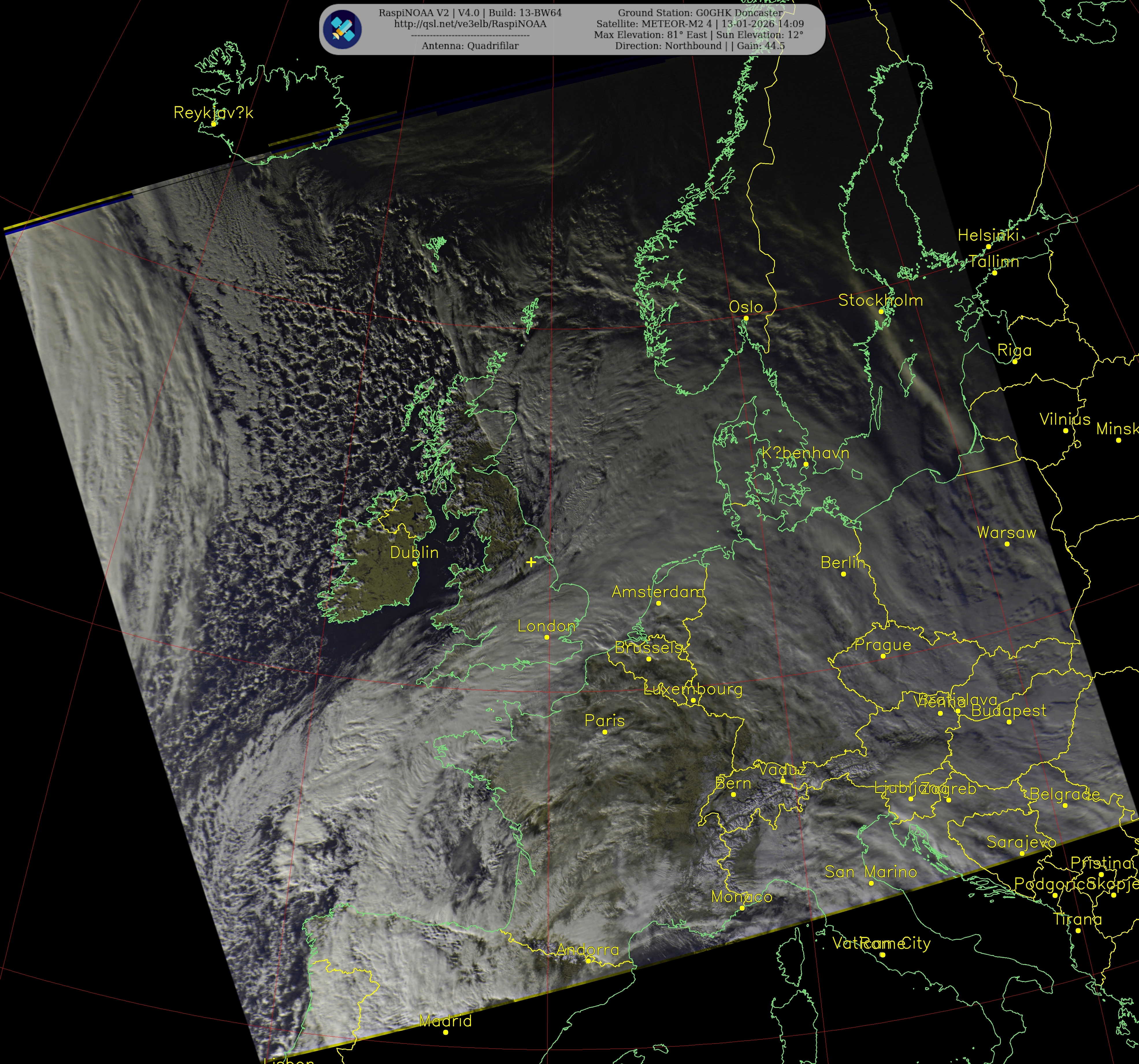1139x1064 pixels.
Task: Click the Madrid city marker dot
Action: point(446,1032)
